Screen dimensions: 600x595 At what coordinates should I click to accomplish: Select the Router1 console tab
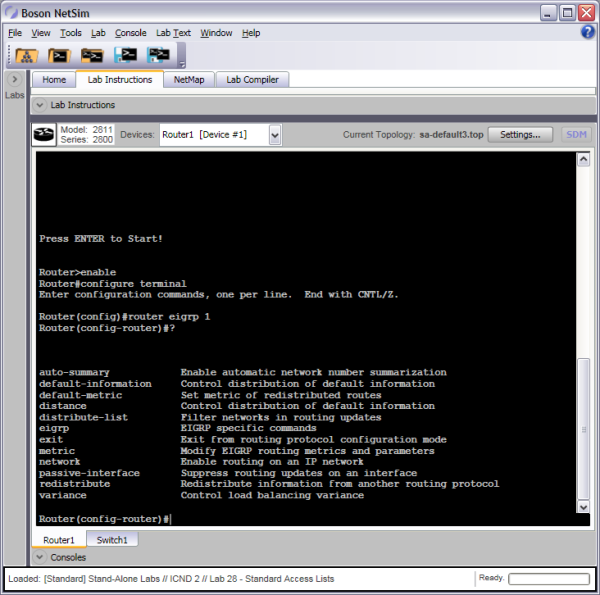tap(59, 540)
